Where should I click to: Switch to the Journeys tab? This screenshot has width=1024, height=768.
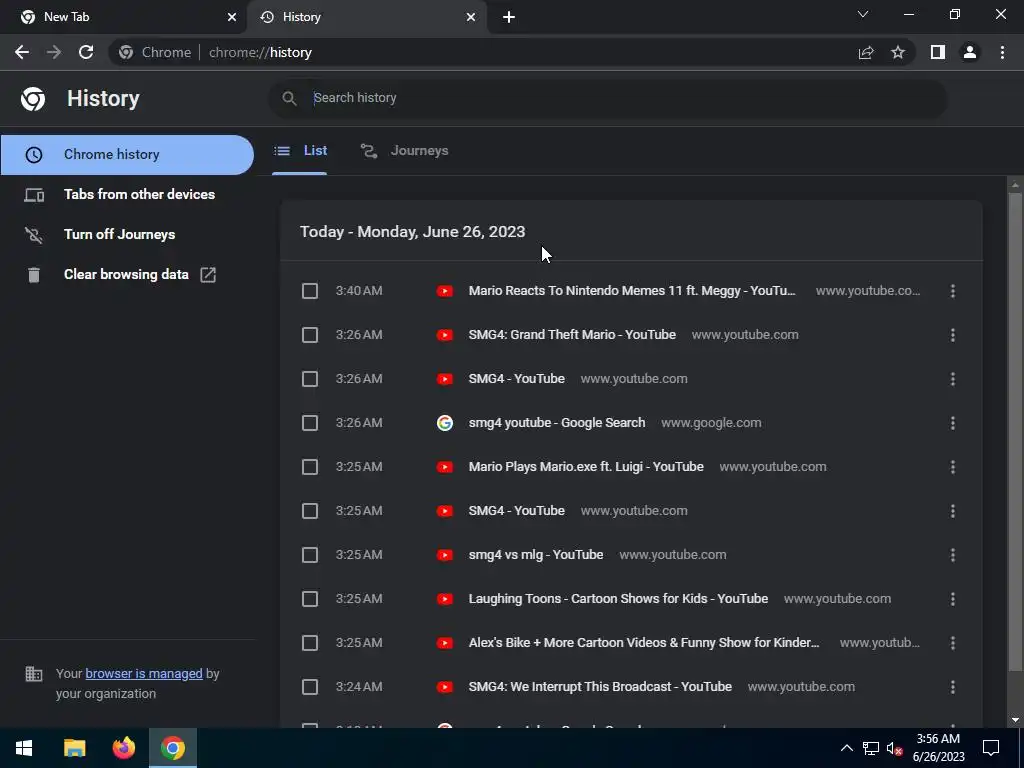(x=405, y=151)
